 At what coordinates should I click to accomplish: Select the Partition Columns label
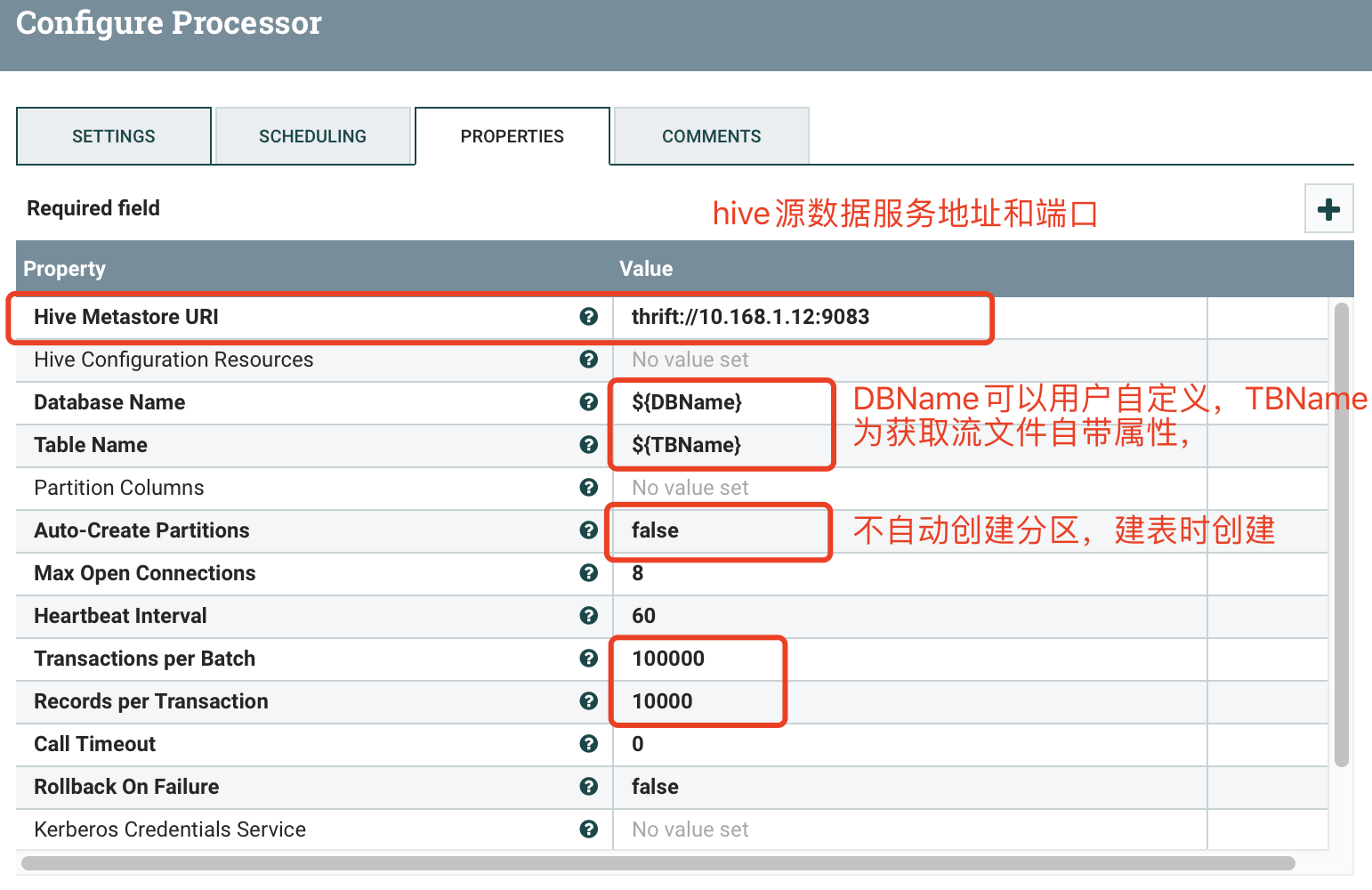(x=119, y=488)
